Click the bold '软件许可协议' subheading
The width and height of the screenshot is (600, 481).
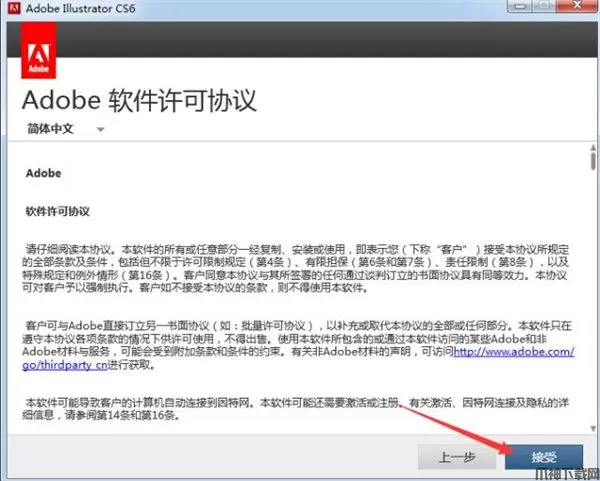point(57,211)
